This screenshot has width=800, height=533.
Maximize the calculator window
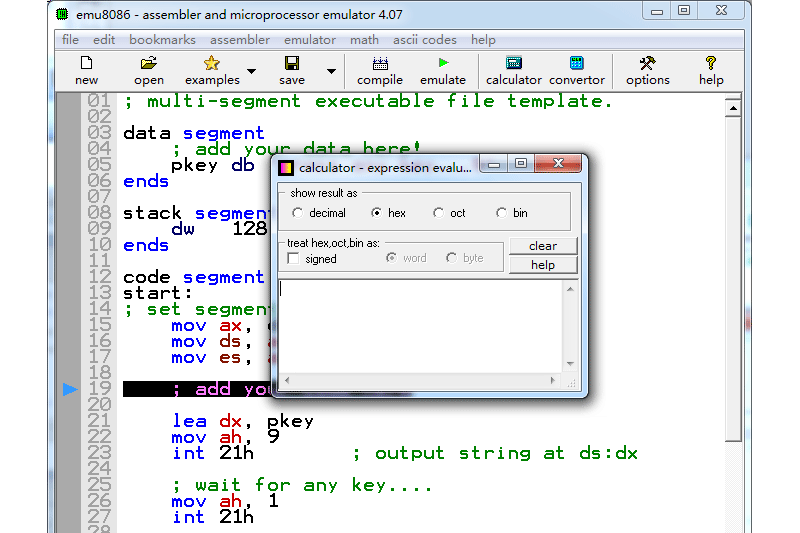[x=521, y=164]
